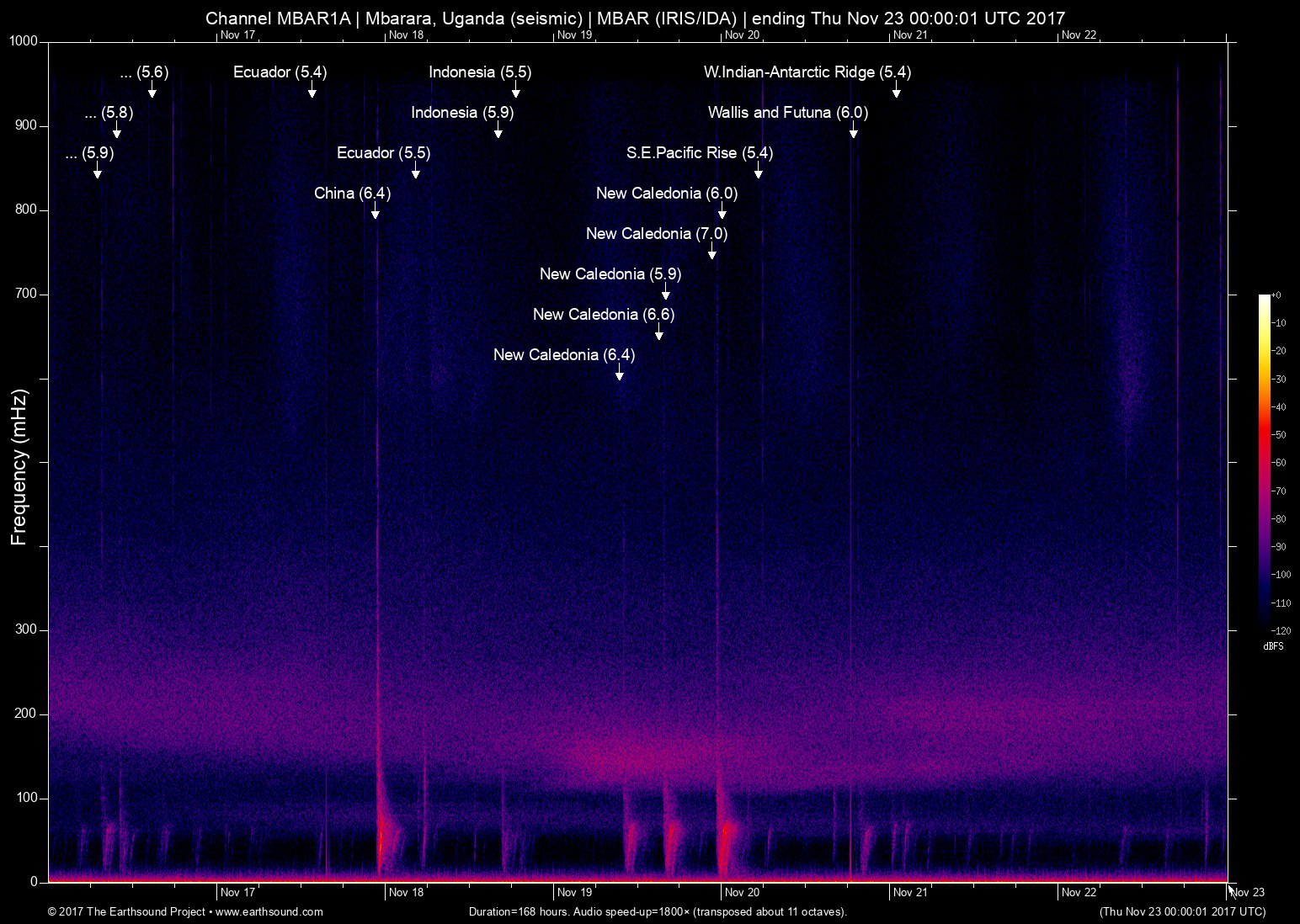
Task: Click the Nov 20 label on the bottom time axis
Action: tap(743, 892)
